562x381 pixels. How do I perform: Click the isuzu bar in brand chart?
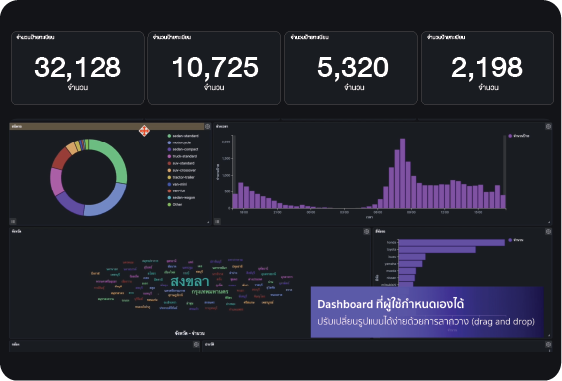[x=412, y=257]
